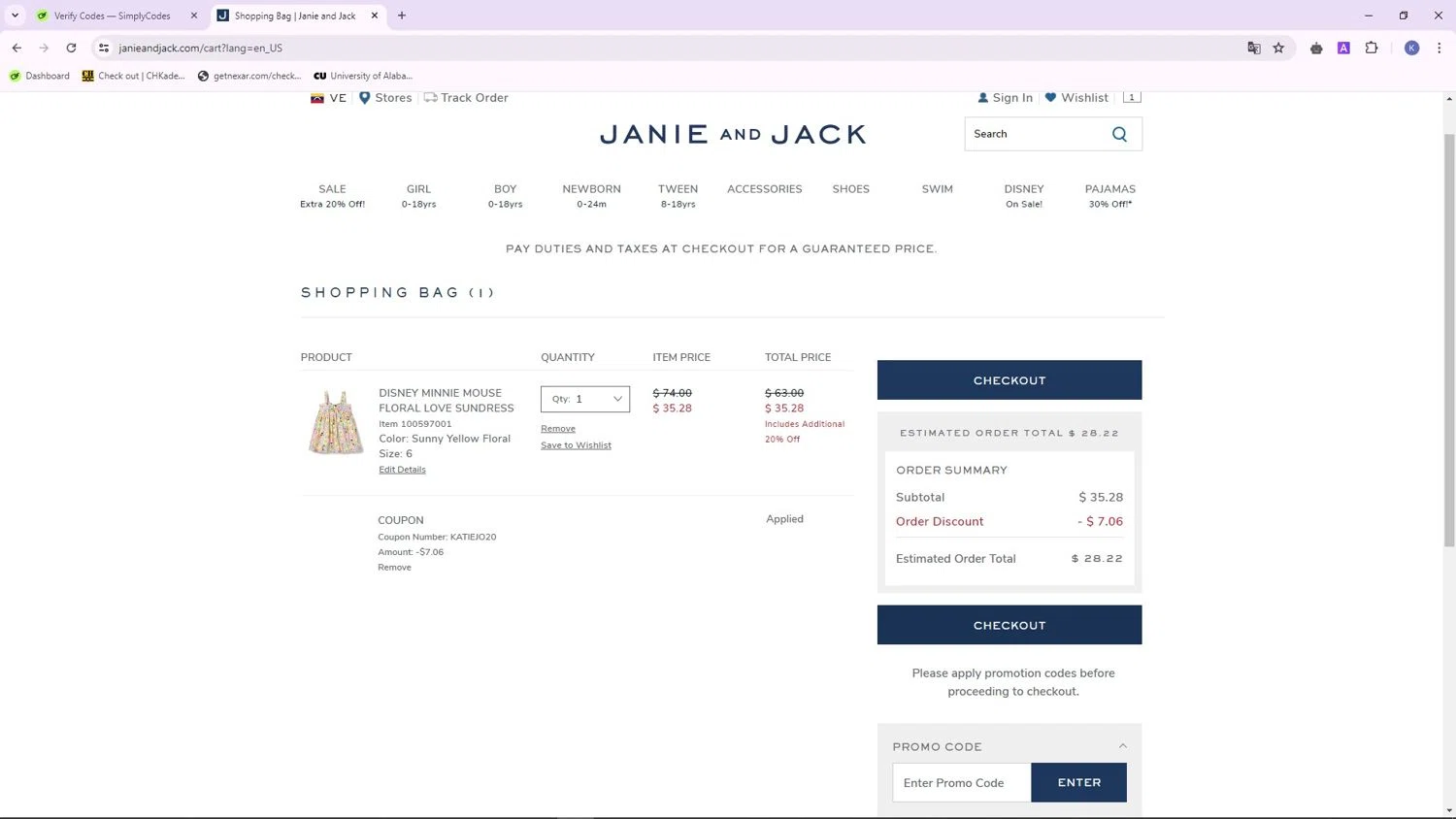Viewport: 1456px width, 819px height.
Task: Open getnexar.com bookmark
Action: [x=249, y=76]
